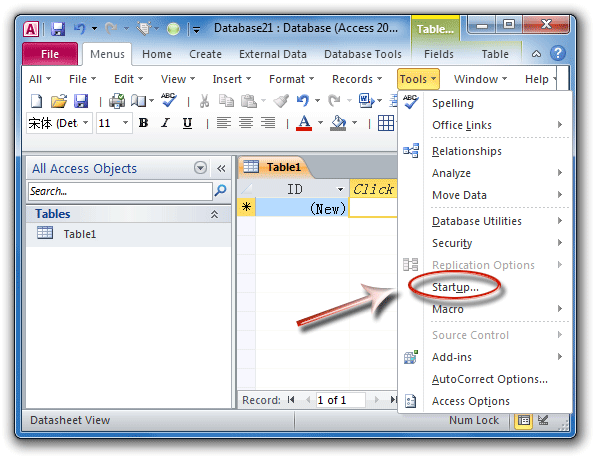Click the Table1 document tab
This screenshot has width=595, height=456.
[275, 167]
